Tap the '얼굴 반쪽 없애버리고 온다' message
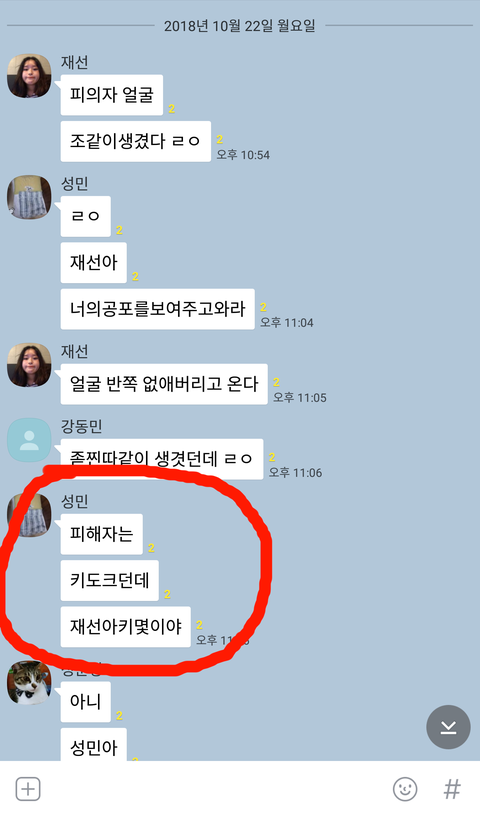480x817 pixels. coord(164,384)
